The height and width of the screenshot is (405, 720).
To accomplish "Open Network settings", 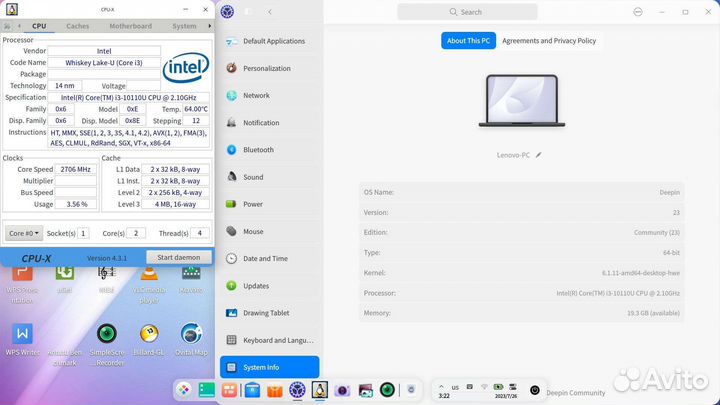I will (256, 96).
